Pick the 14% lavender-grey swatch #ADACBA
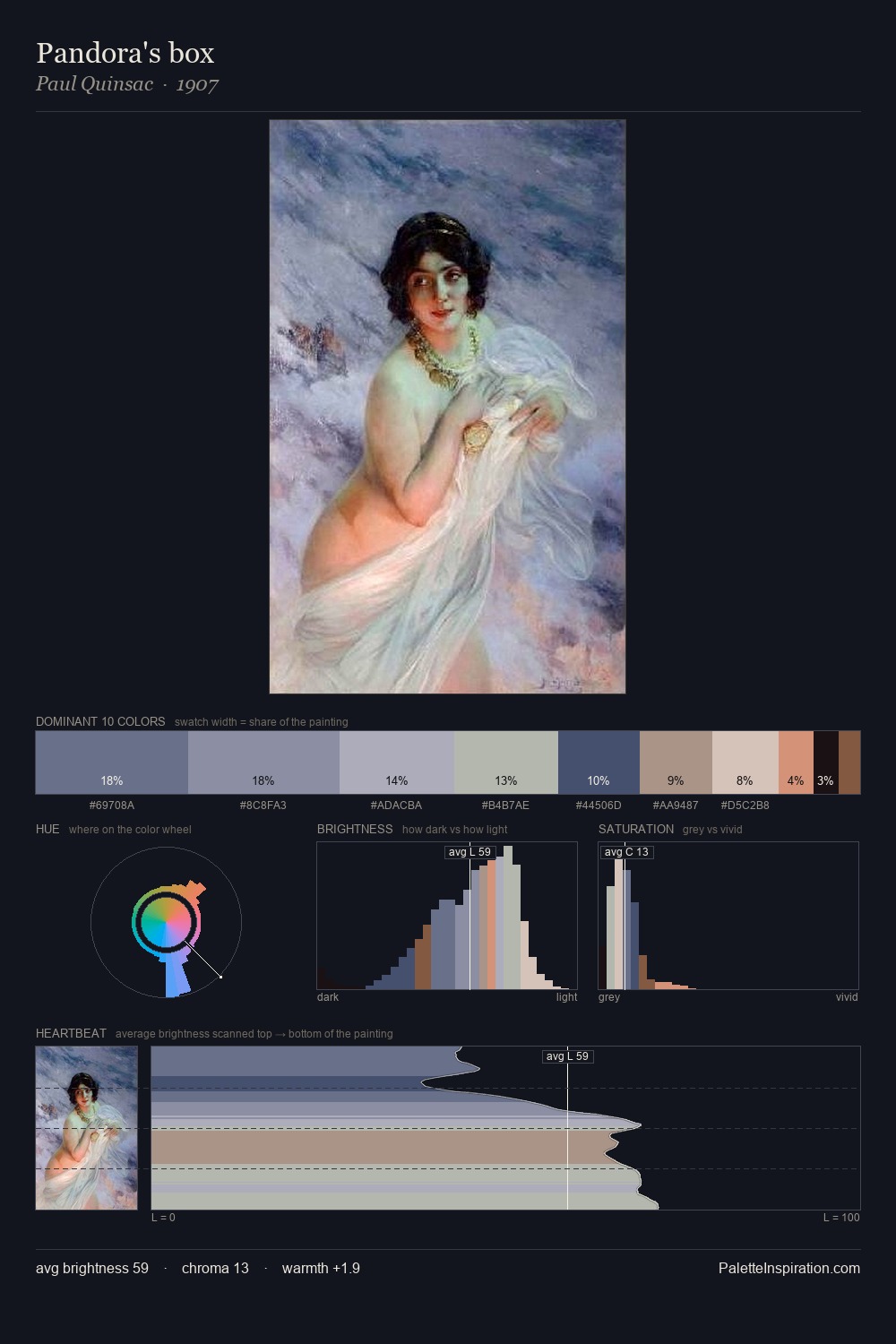This screenshot has width=896, height=1344. pyautogui.click(x=397, y=762)
